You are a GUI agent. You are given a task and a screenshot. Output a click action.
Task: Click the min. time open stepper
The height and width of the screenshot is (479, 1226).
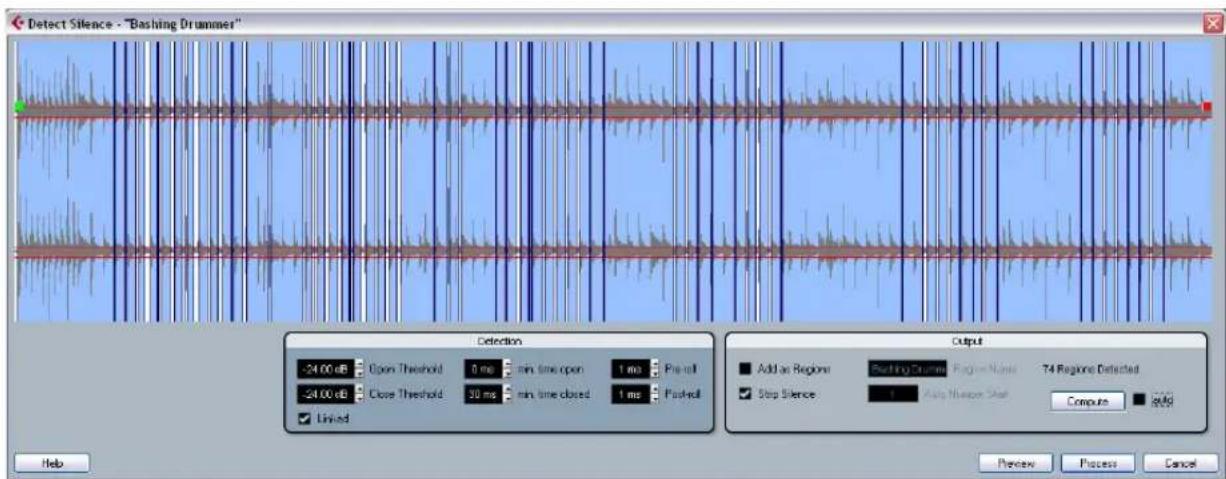506,369
